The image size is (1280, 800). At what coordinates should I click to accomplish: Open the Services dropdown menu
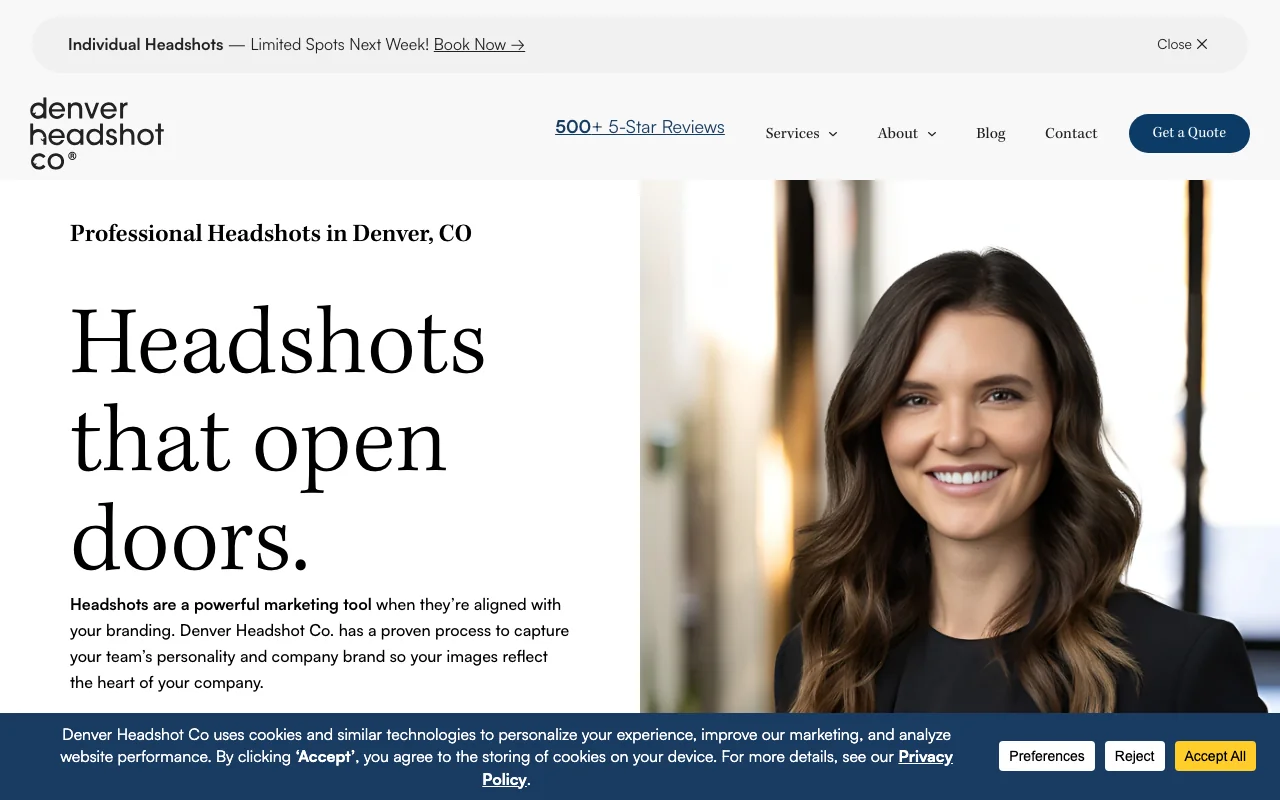pos(800,133)
